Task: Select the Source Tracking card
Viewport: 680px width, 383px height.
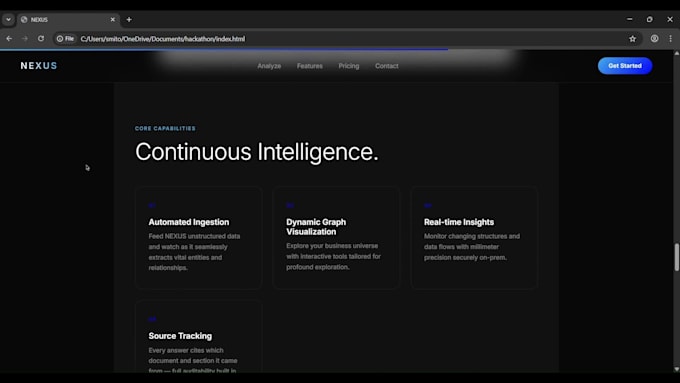Action: click(x=198, y=336)
